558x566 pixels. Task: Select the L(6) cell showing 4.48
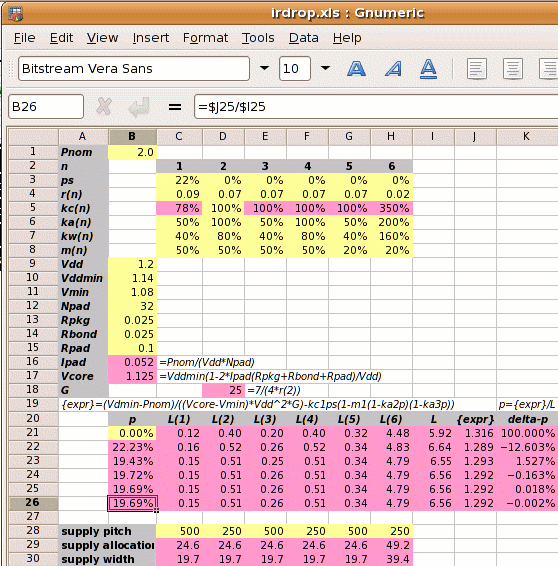392,433
